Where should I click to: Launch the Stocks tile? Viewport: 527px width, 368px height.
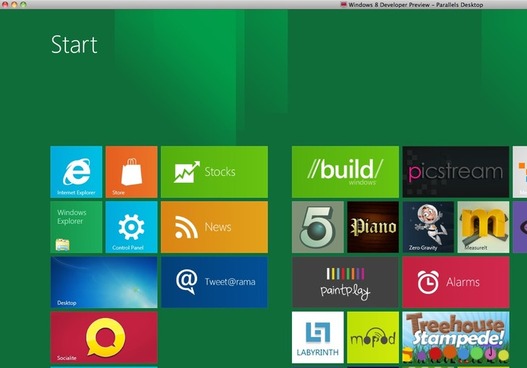click(x=214, y=172)
